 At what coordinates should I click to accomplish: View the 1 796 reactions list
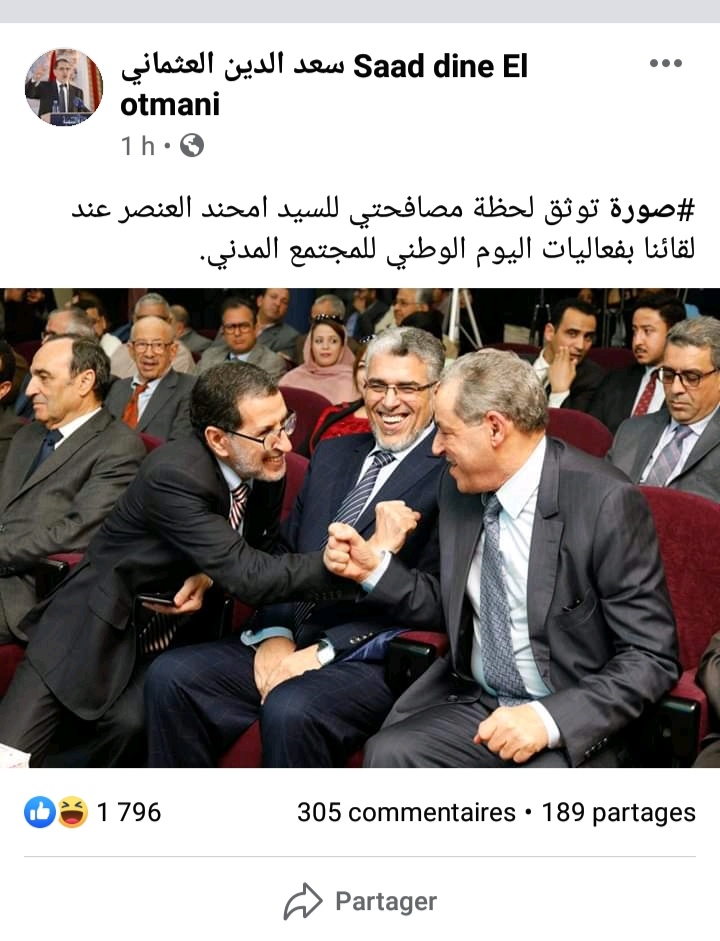click(x=128, y=813)
